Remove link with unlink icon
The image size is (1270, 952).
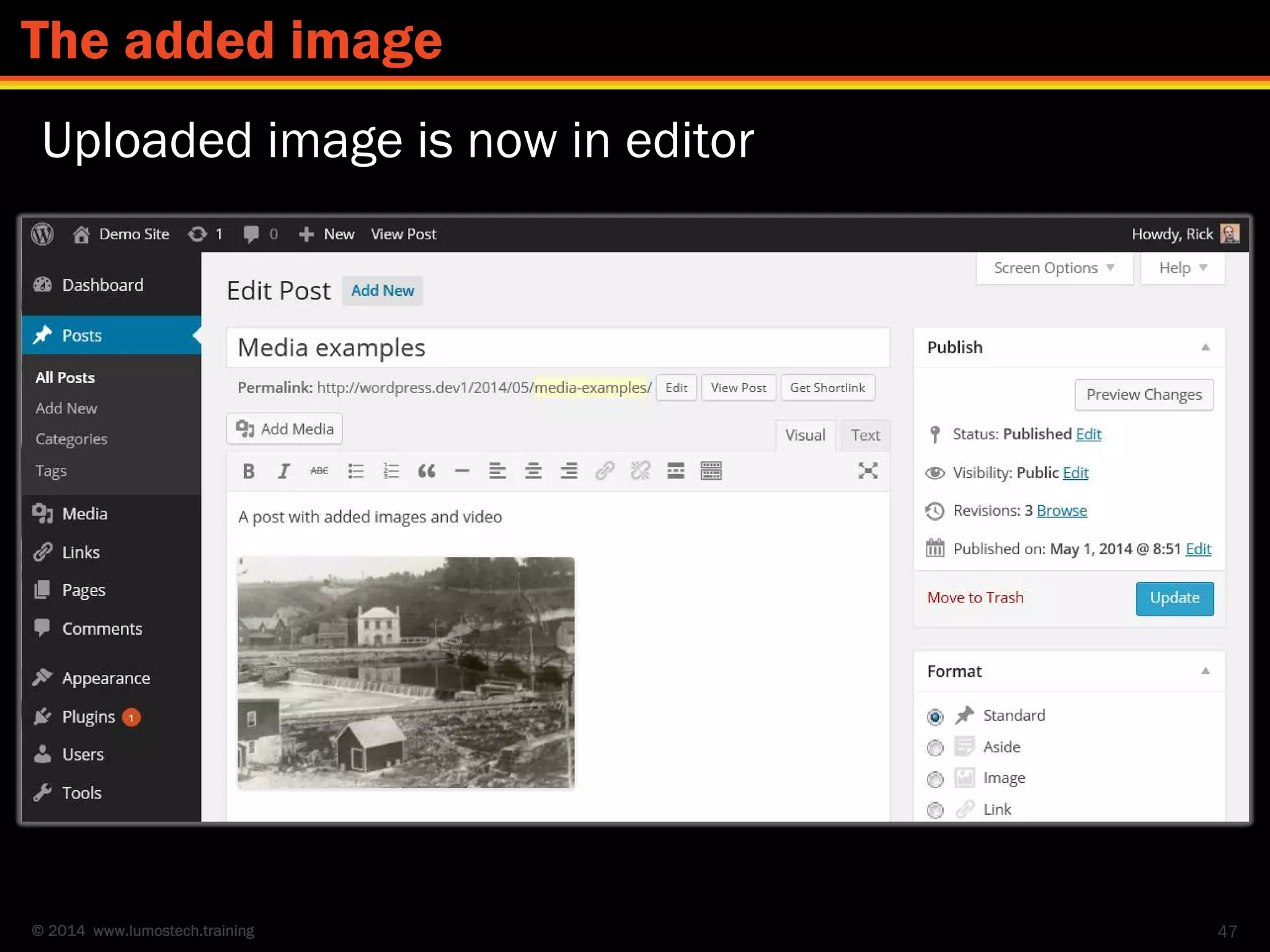pos(640,471)
